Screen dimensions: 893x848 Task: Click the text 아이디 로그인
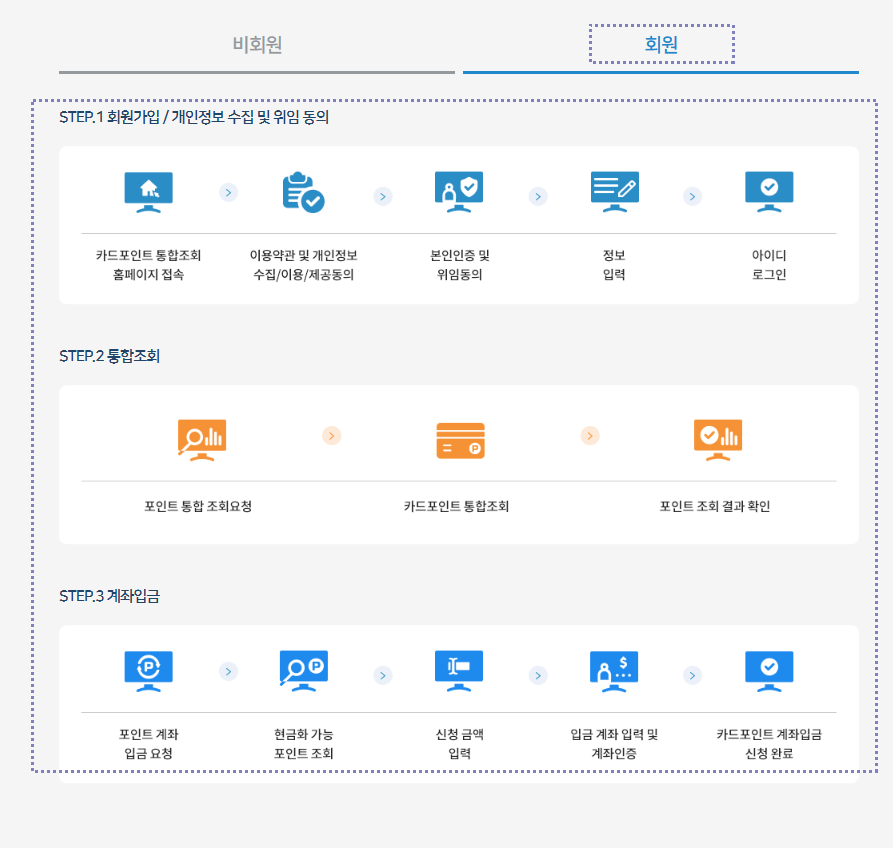769,265
